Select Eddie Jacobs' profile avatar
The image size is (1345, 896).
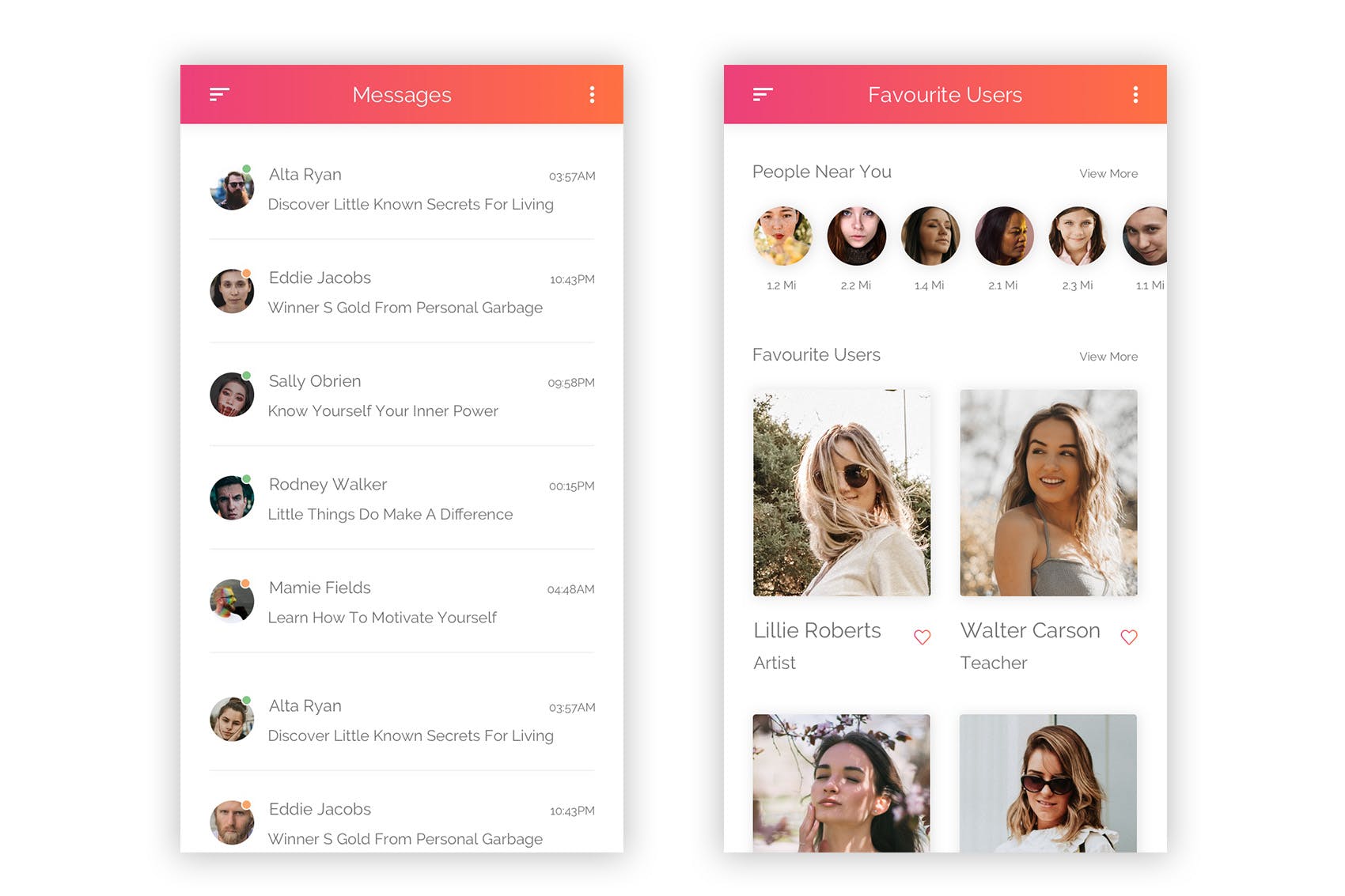[x=231, y=292]
